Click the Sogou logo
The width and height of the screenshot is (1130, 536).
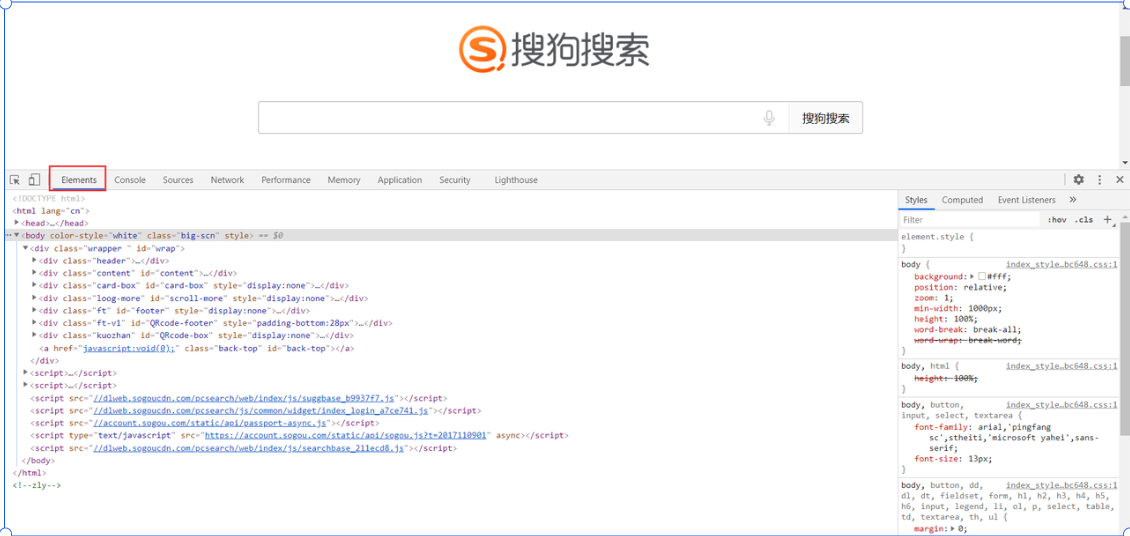tap(554, 49)
